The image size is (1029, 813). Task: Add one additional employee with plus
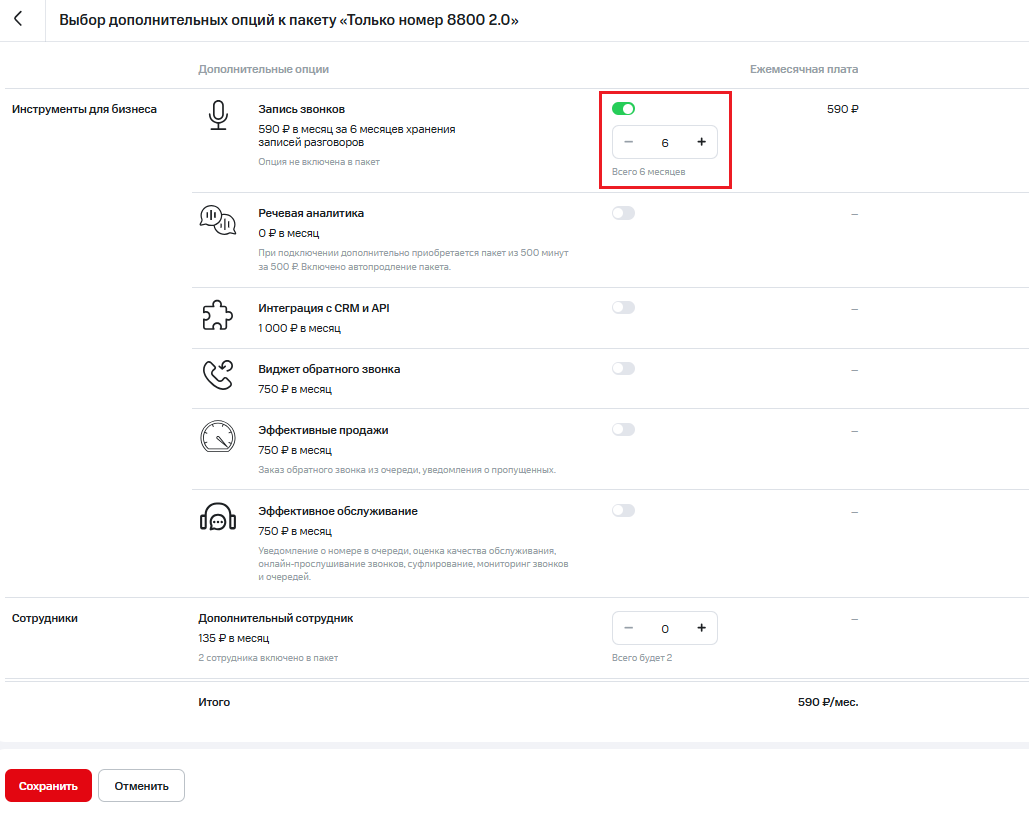coord(701,628)
